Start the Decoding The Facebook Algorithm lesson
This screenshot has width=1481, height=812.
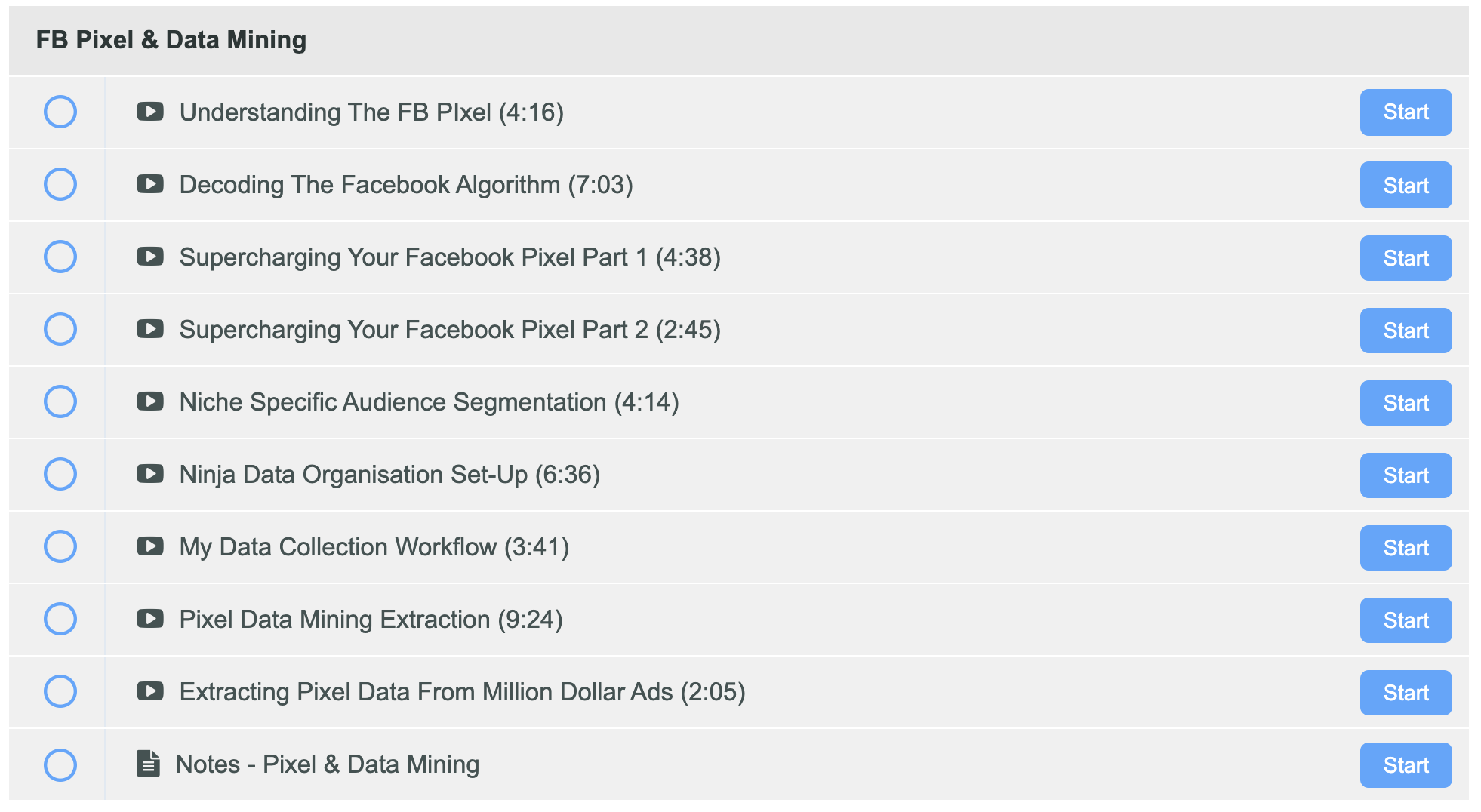tap(1406, 185)
